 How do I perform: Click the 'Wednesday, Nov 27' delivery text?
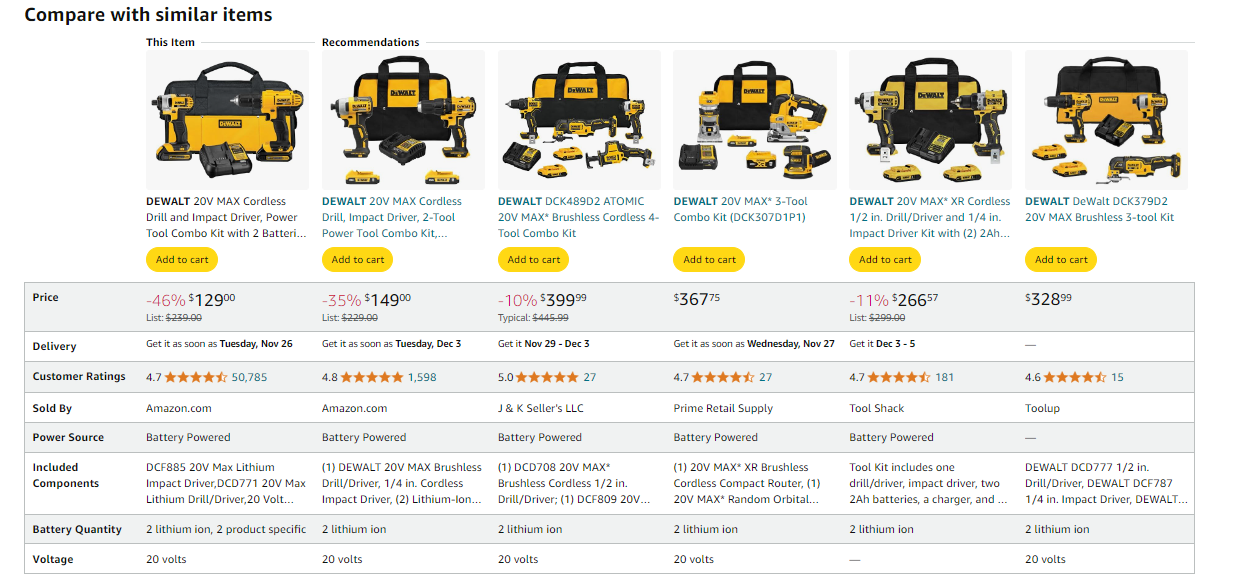point(790,344)
